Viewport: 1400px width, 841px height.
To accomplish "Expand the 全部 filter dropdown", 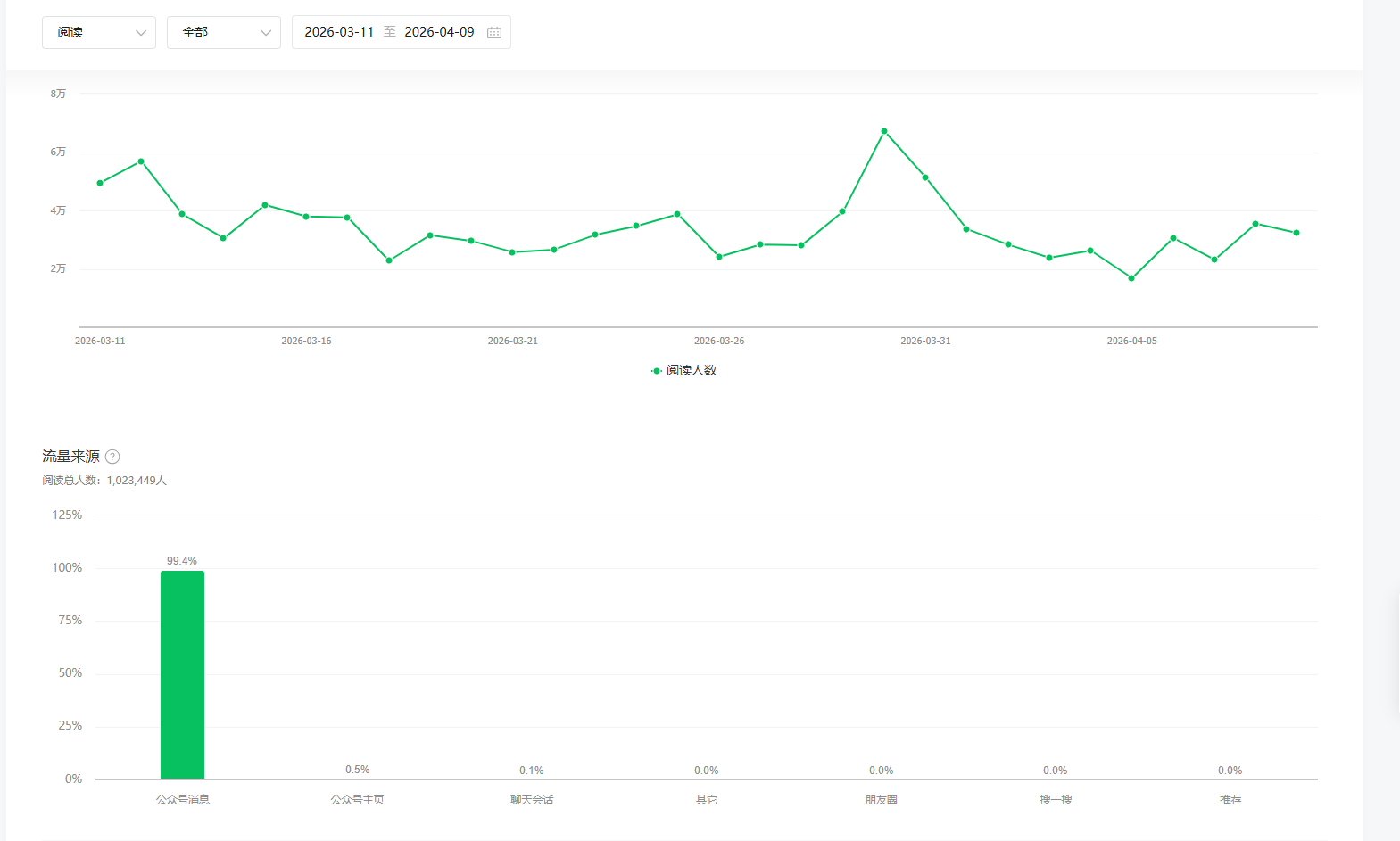I will click(223, 32).
